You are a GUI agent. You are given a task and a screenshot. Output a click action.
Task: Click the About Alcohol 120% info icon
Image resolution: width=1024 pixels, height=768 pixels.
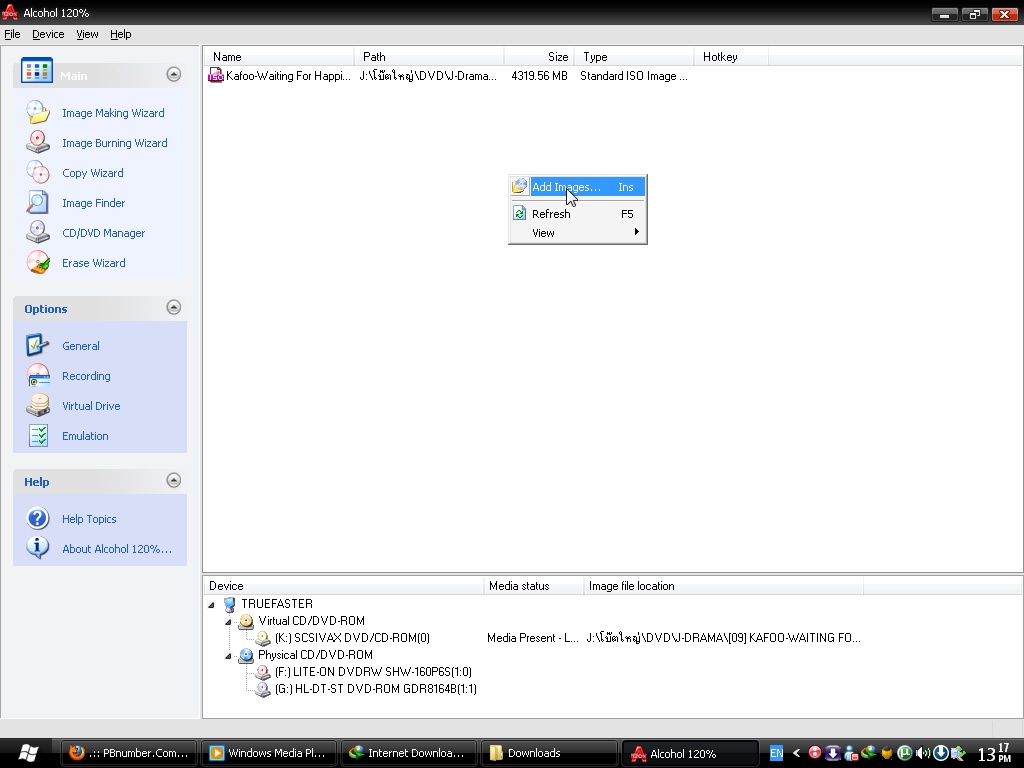tap(38, 548)
